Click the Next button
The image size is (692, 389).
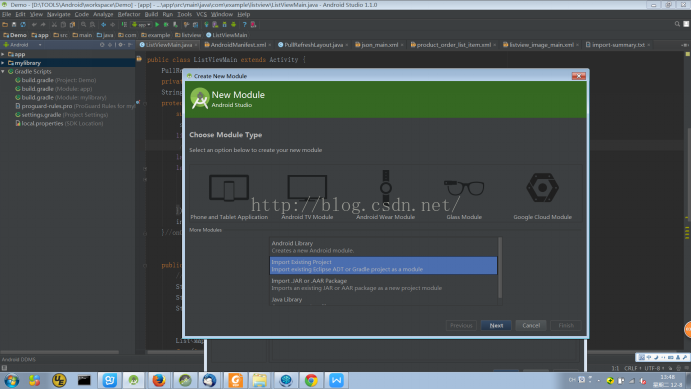coord(496,325)
